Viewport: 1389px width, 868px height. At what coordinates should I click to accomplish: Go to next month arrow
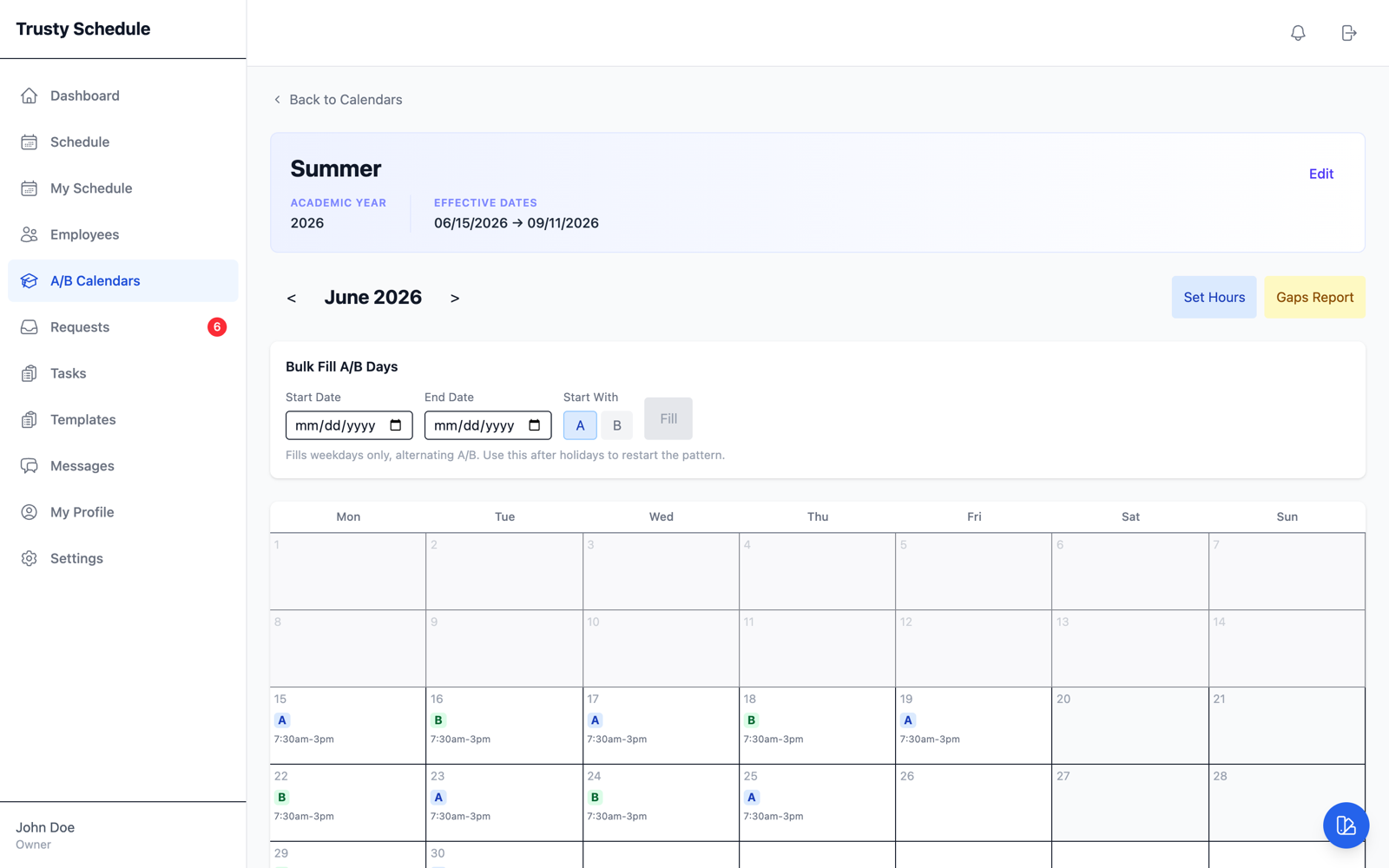tap(455, 298)
